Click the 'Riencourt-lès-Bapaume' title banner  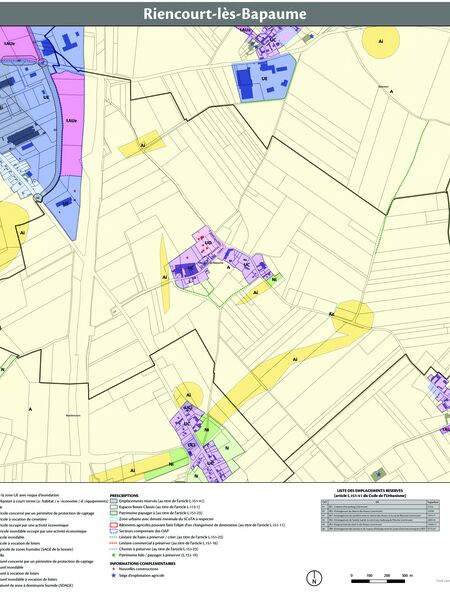(x=225, y=14)
